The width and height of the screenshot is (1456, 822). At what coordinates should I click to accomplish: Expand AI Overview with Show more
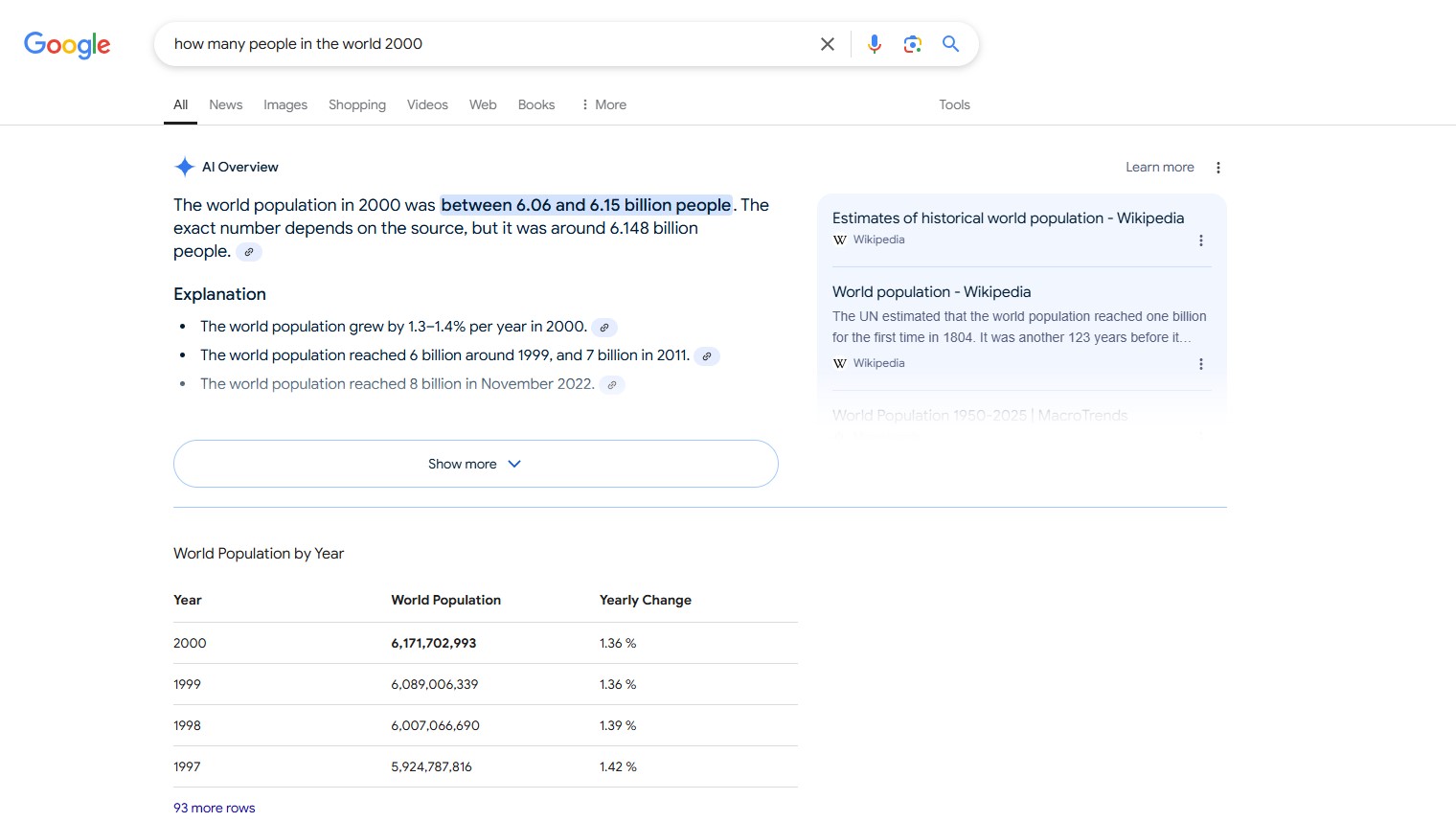[475, 464]
